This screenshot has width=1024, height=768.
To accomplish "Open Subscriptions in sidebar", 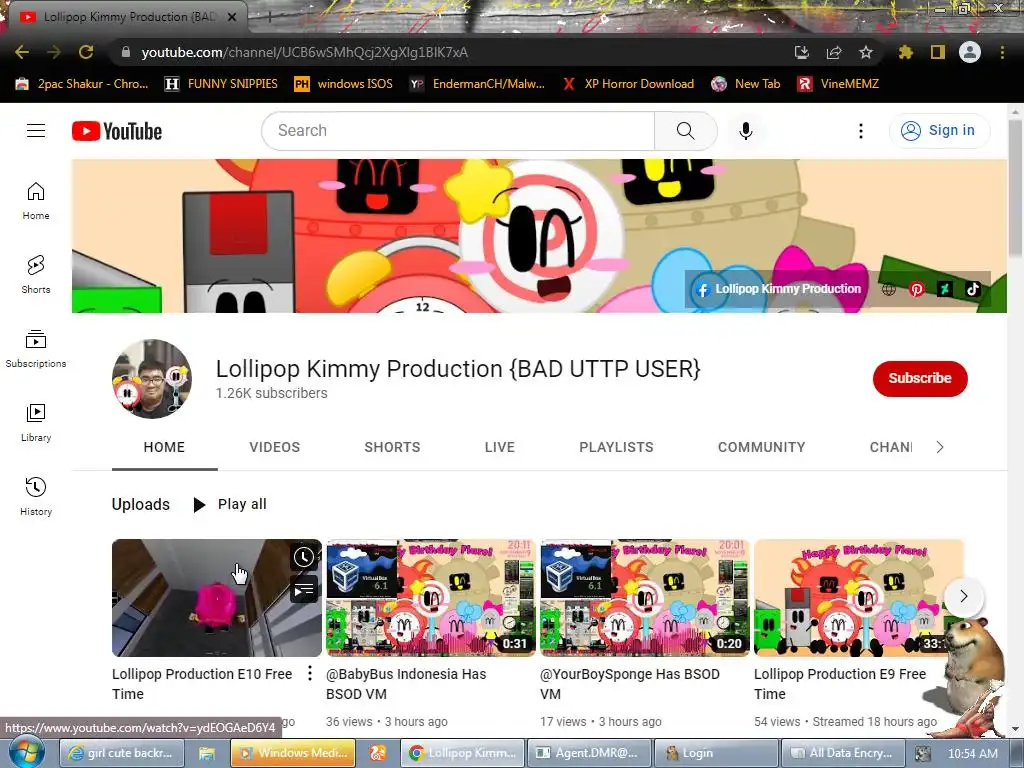I will pos(36,349).
